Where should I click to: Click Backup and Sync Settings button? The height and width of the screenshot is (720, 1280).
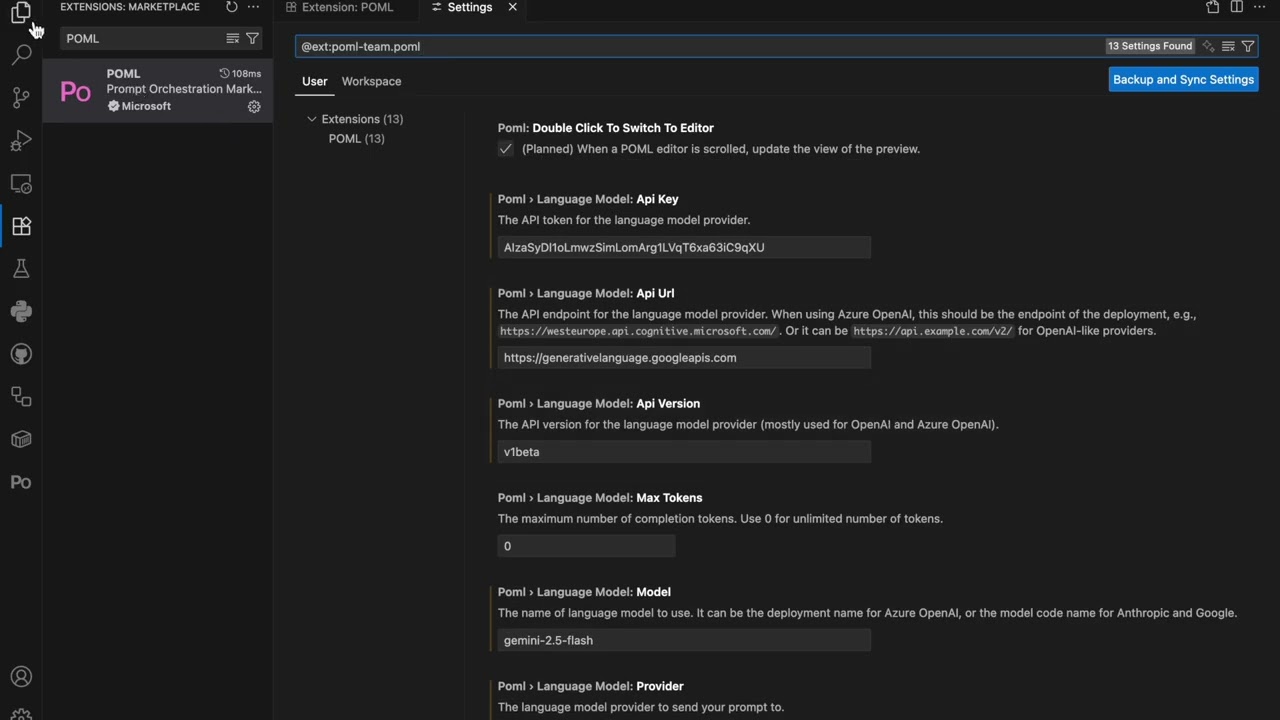pos(1183,79)
